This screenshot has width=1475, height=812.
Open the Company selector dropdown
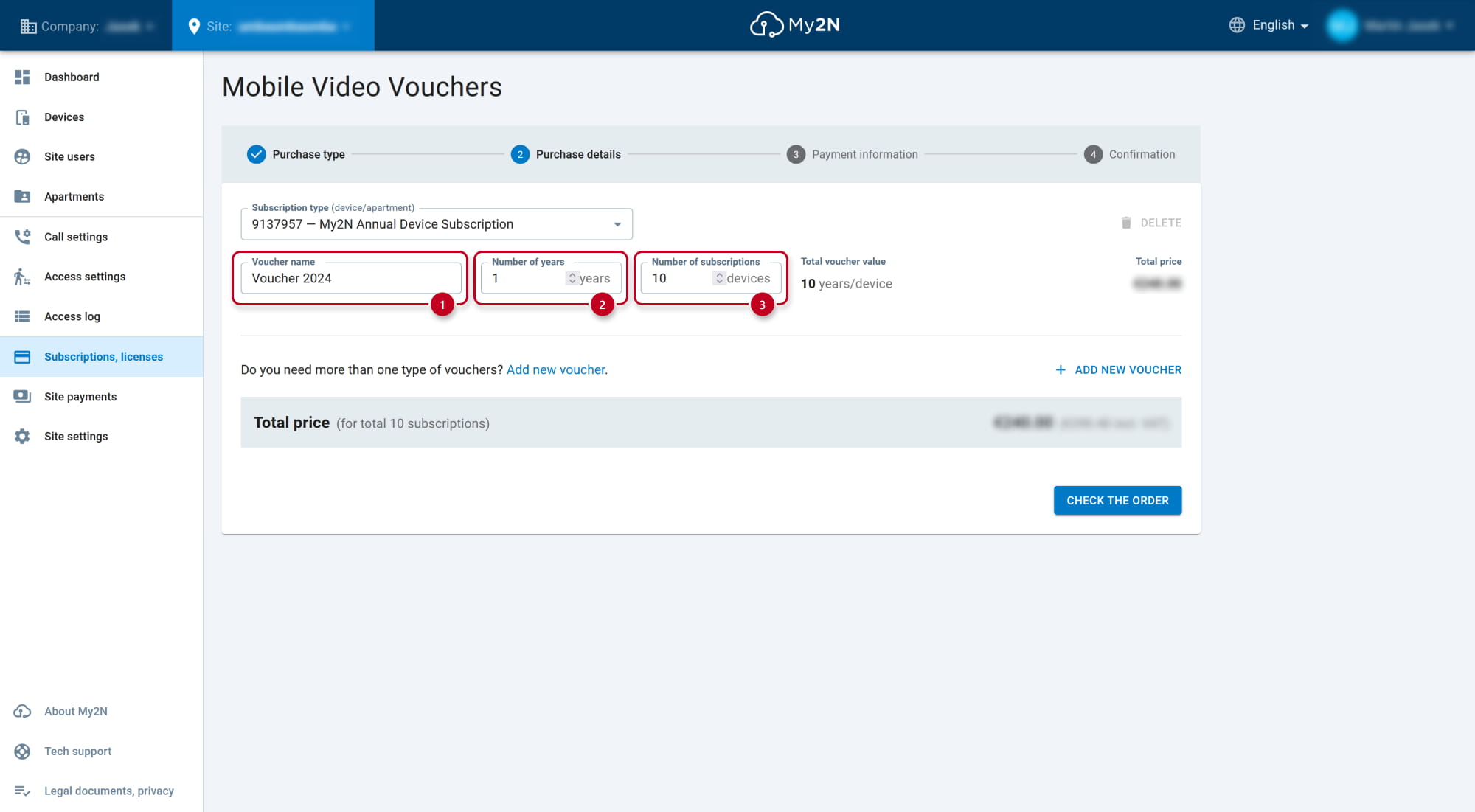(x=87, y=26)
